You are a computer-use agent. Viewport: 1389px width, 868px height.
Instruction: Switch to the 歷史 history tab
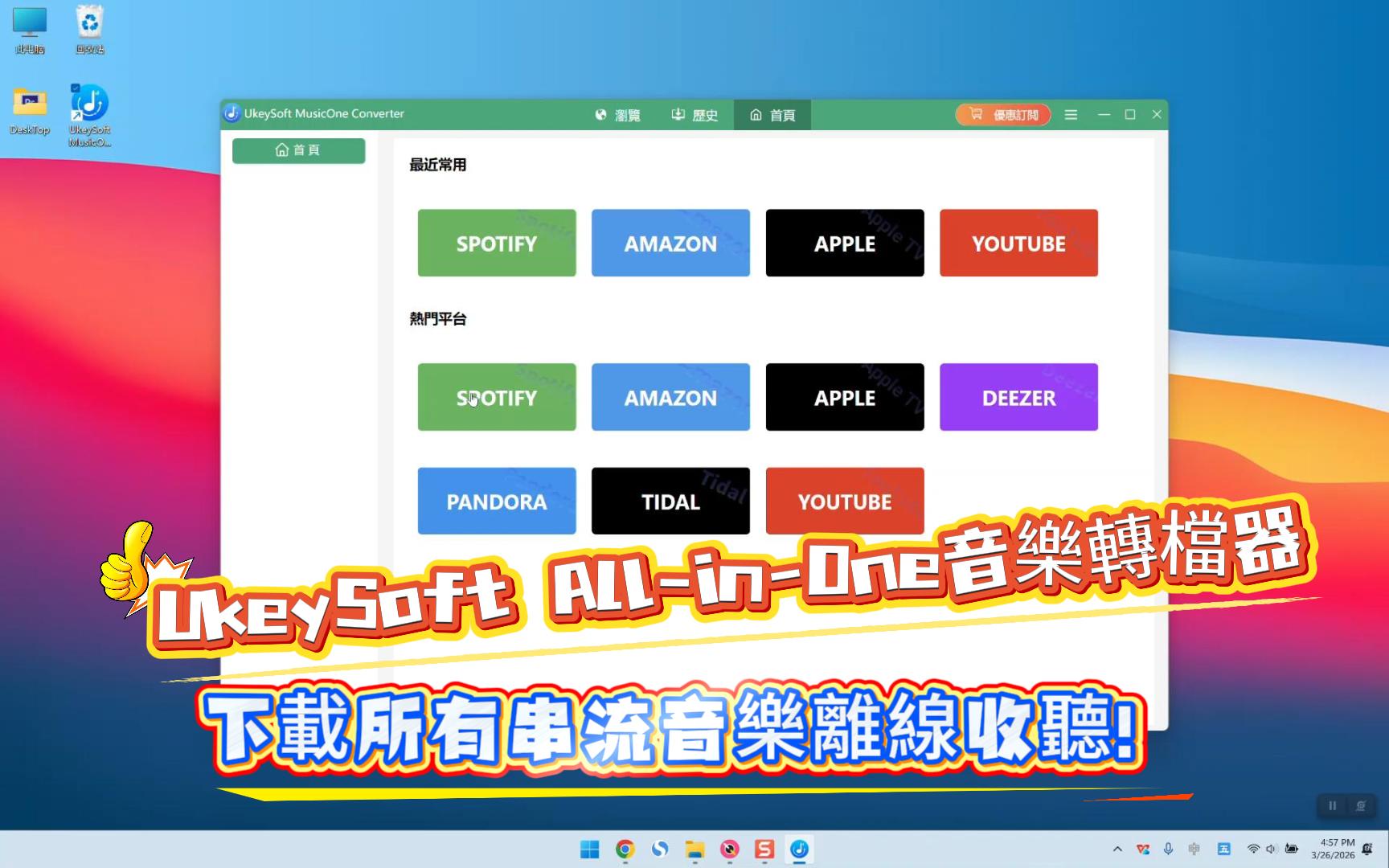[x=694, y=115]
